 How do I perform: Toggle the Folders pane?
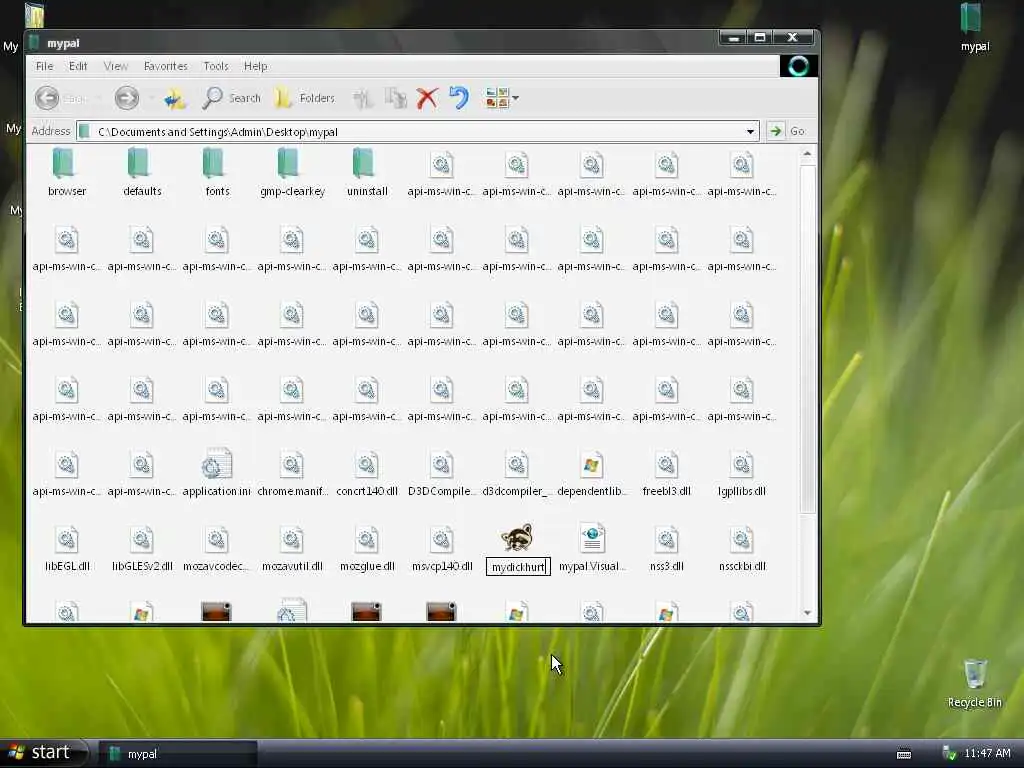(x=304, y=98)
